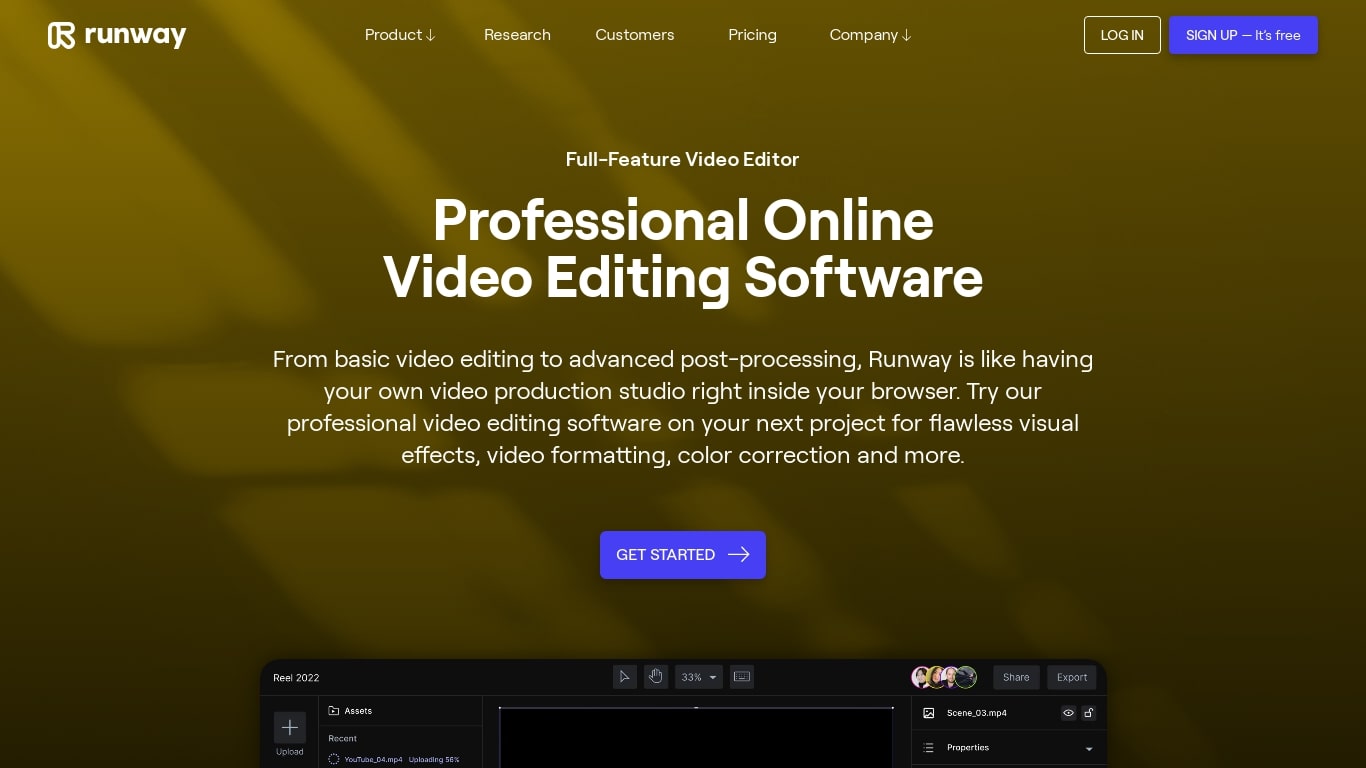Open the 33% zoom dropdown
Viewport: 1366px width, 768px height.
[699, 677]
